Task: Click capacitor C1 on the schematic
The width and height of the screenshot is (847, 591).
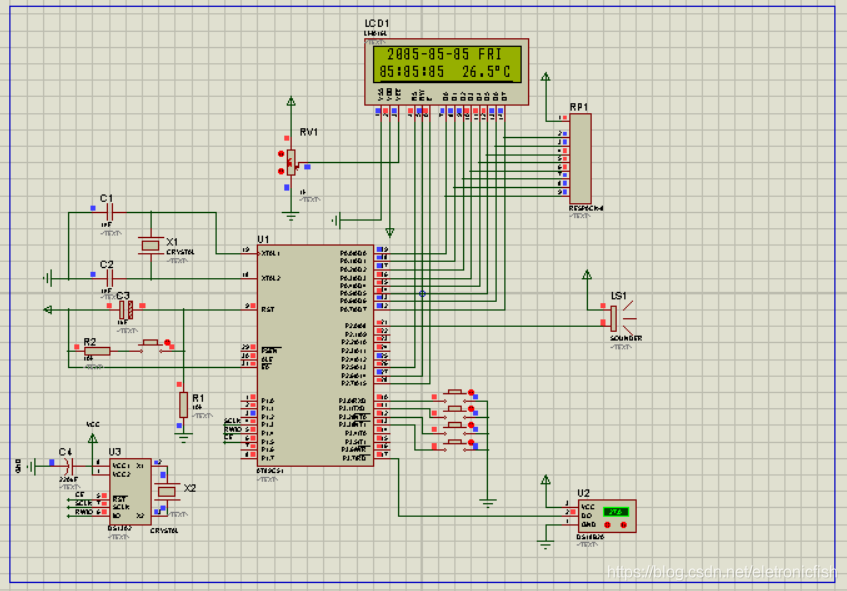Action: tap(108, 212)
